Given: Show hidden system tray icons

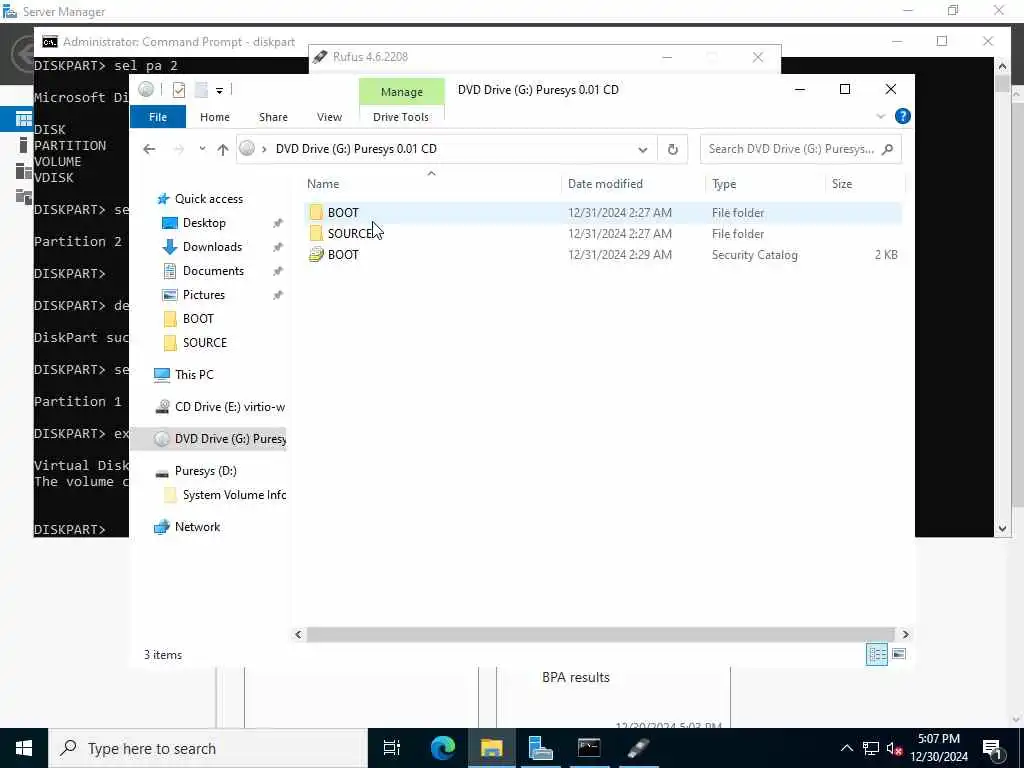Looking at the screenshot, I should pos(846,748).
